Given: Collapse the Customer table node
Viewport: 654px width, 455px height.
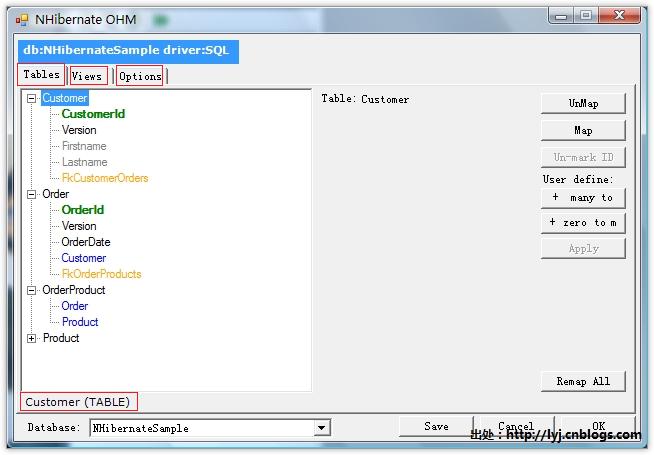Looking at the screenshot, I should click(31, 98).
